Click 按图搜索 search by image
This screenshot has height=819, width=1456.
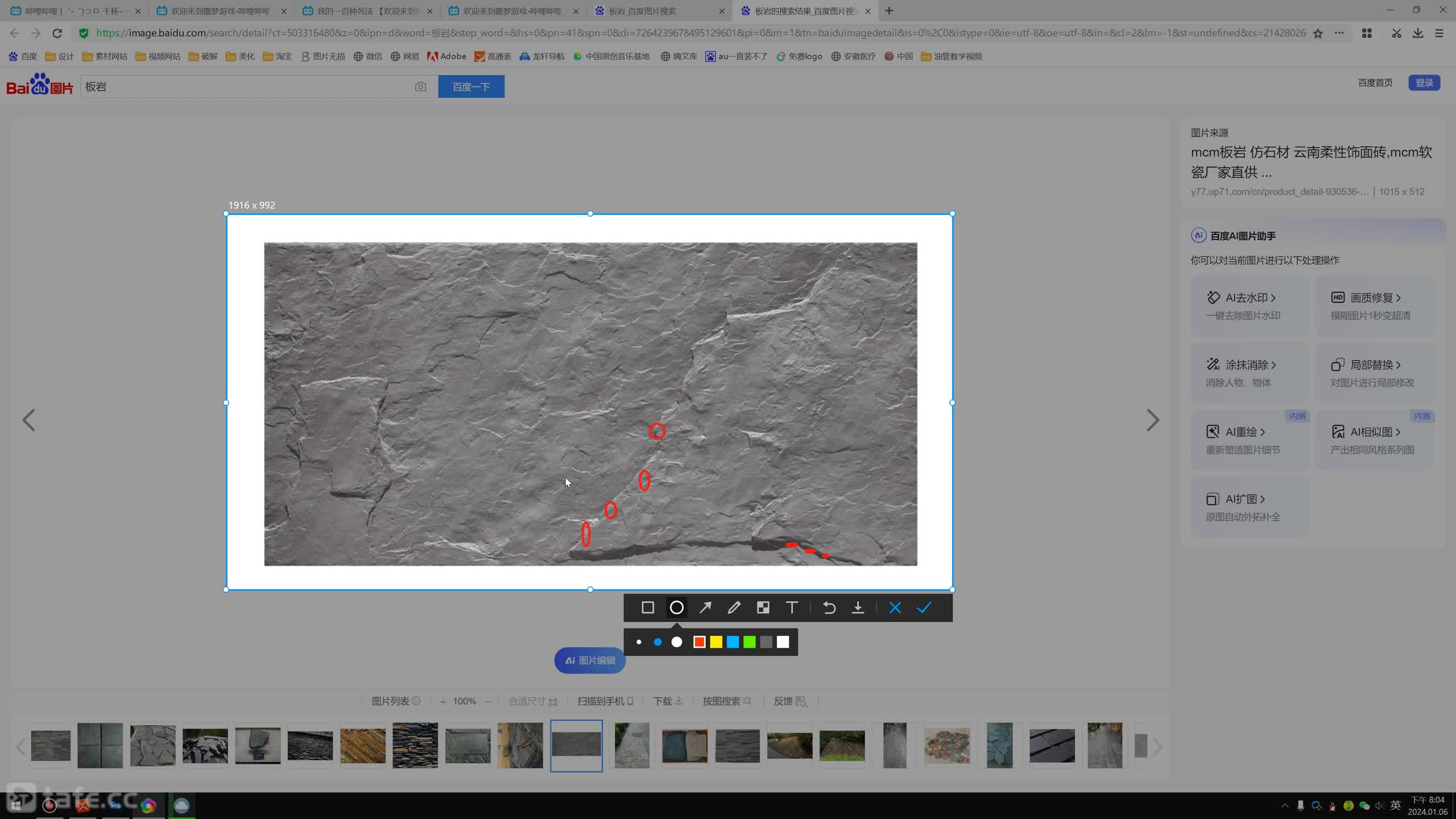[x=727, y=701]
